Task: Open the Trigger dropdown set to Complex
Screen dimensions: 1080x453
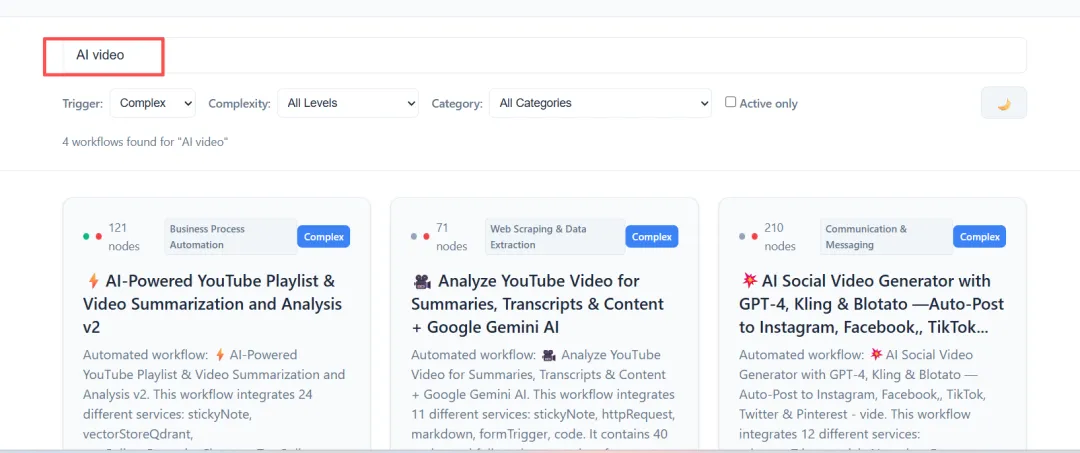Action: pos(153,103)
